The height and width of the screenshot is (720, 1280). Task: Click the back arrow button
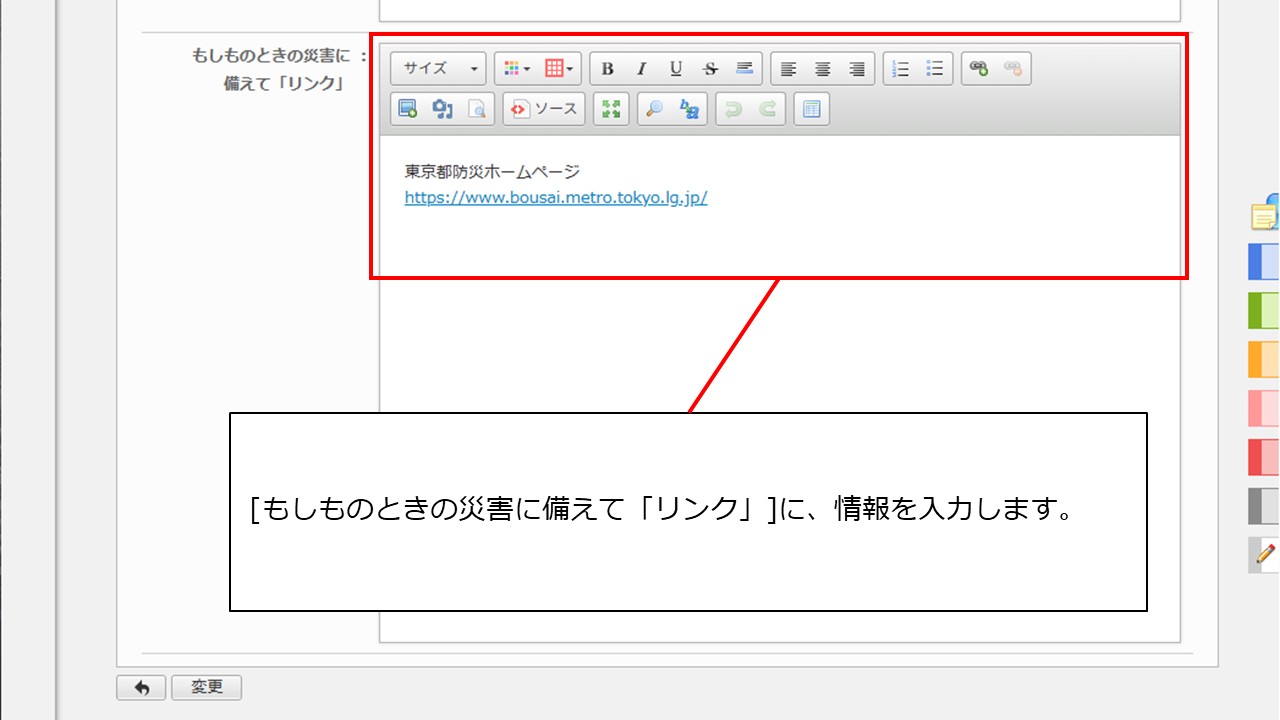[x=142, y=687]
